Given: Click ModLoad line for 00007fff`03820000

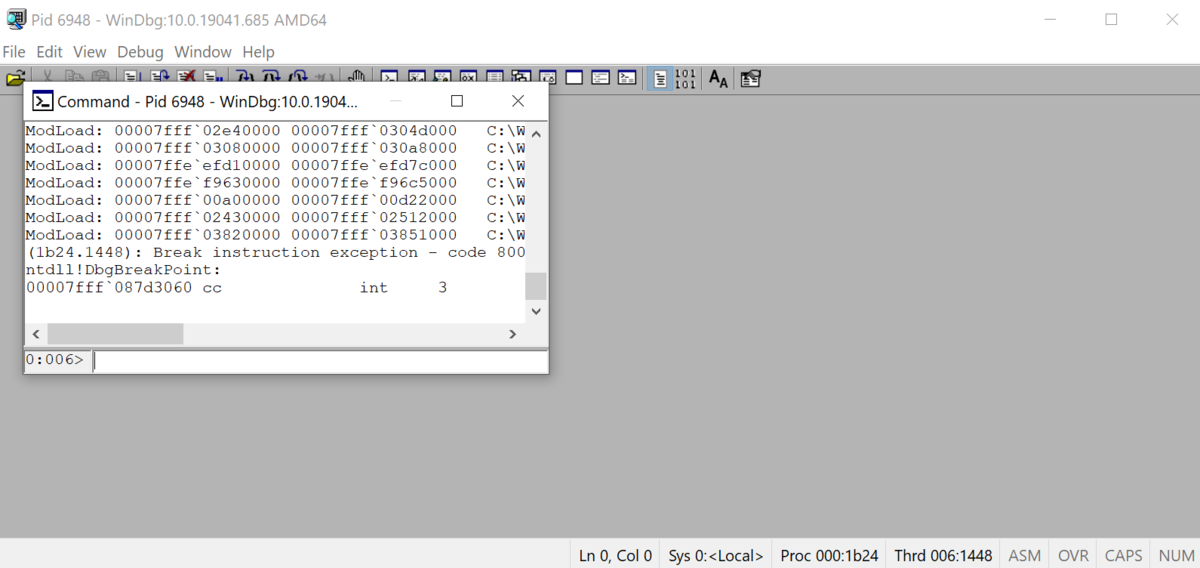Looking at the screenshot, I should 275,235.
